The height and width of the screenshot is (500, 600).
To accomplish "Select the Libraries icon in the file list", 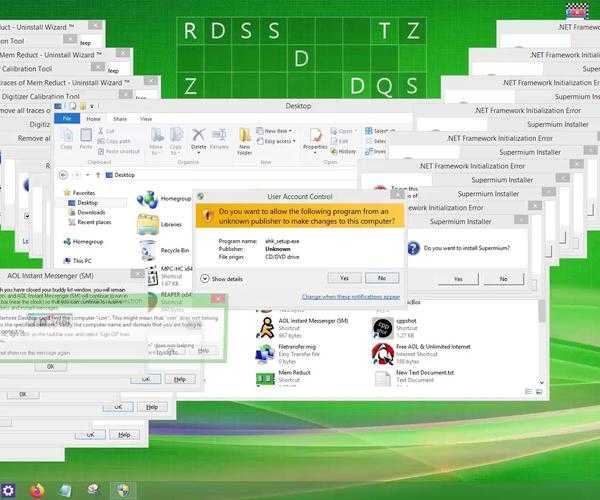I will click(147, 225).
